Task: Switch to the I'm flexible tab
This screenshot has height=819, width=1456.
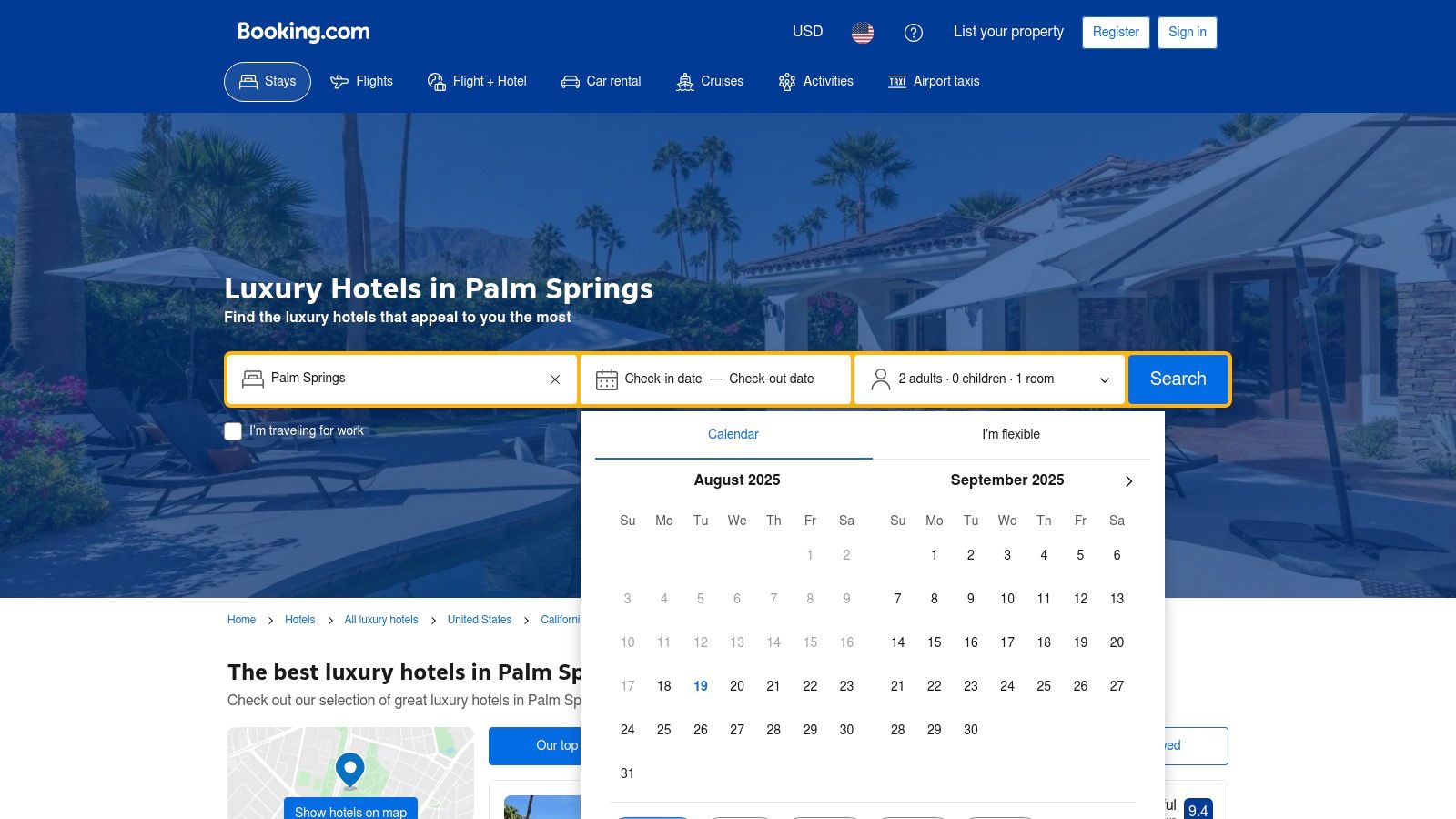Action: 1011,435
